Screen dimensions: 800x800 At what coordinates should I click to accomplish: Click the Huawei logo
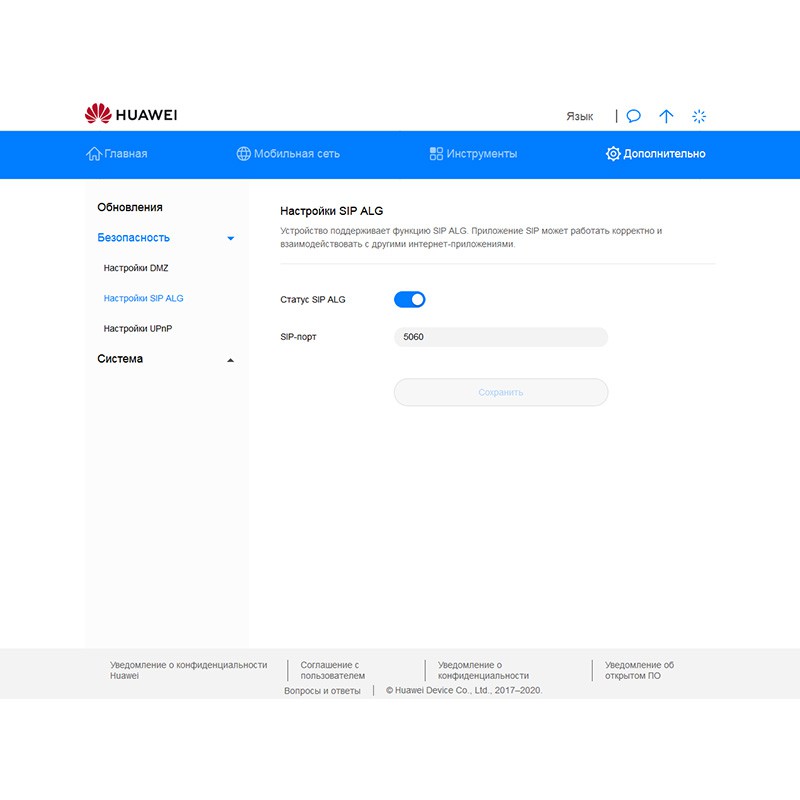point(131,115)
